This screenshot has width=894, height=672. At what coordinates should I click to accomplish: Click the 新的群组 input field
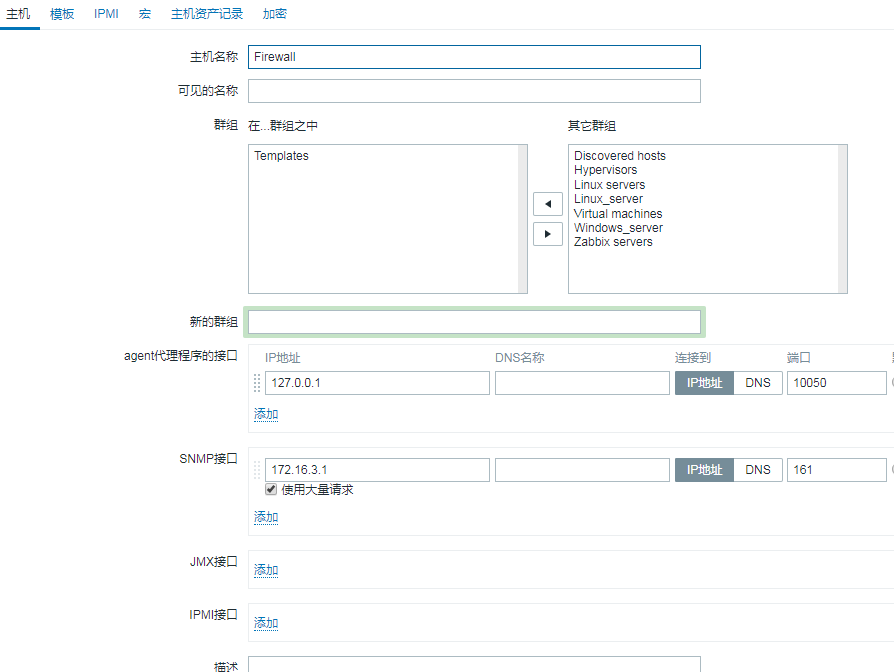(474, 322)
